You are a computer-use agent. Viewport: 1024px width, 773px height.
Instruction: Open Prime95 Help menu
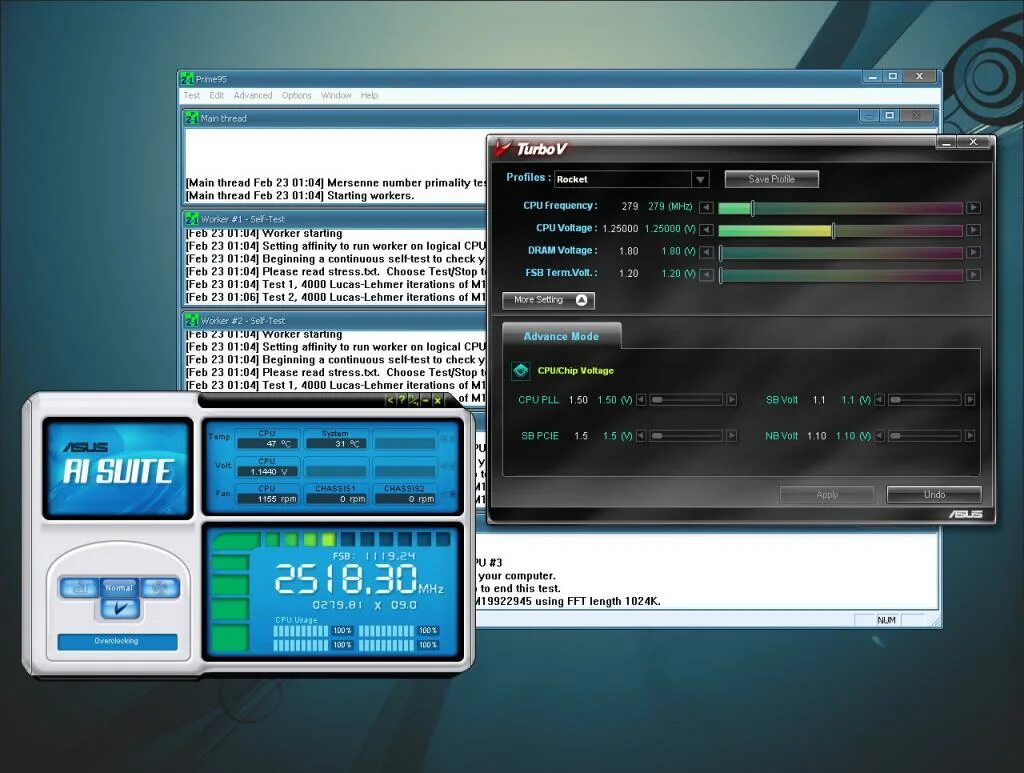[x=370, y=95]
